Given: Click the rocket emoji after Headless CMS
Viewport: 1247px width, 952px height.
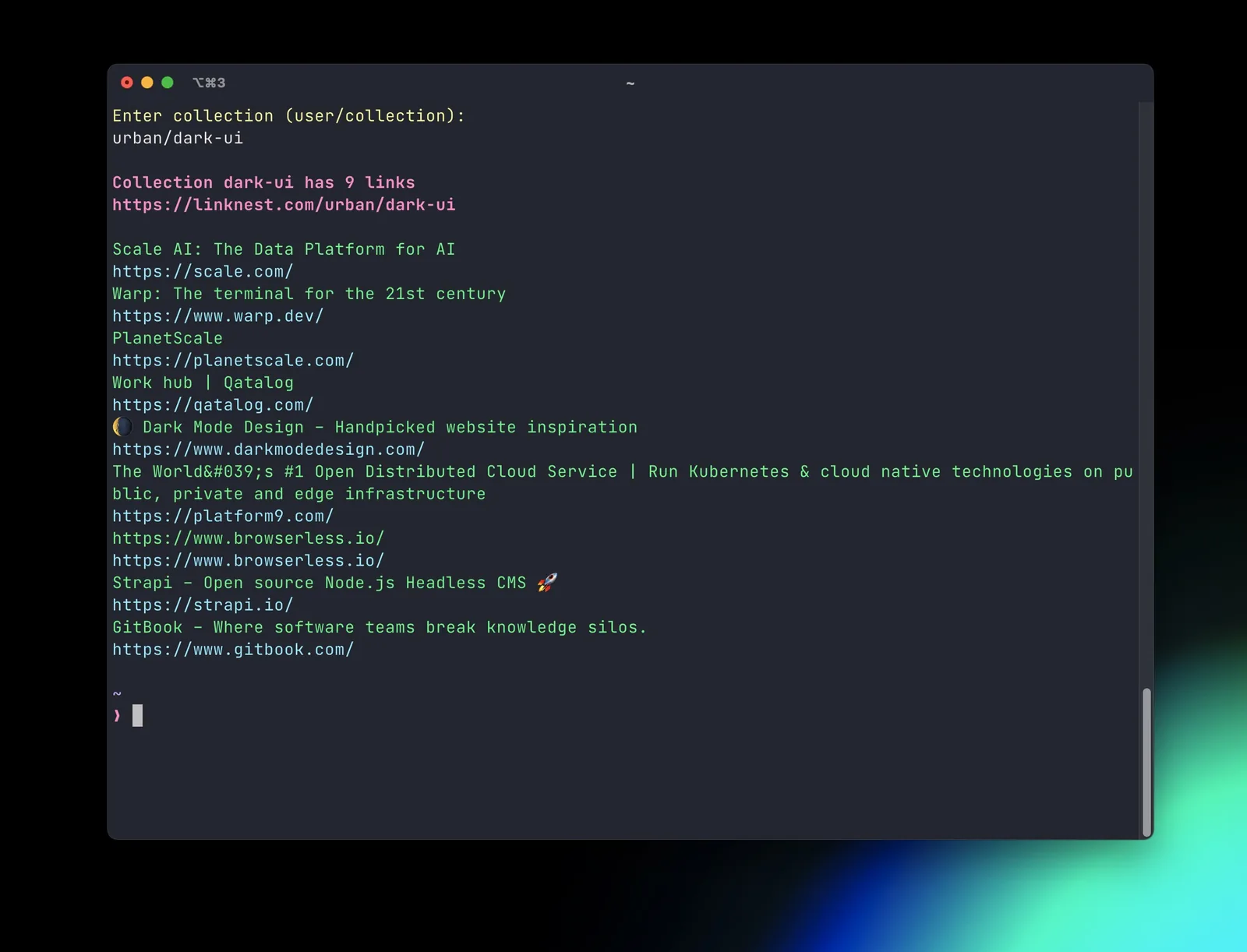Looking at the screenshot, I should pyautogui.click(x=547, y=583).
